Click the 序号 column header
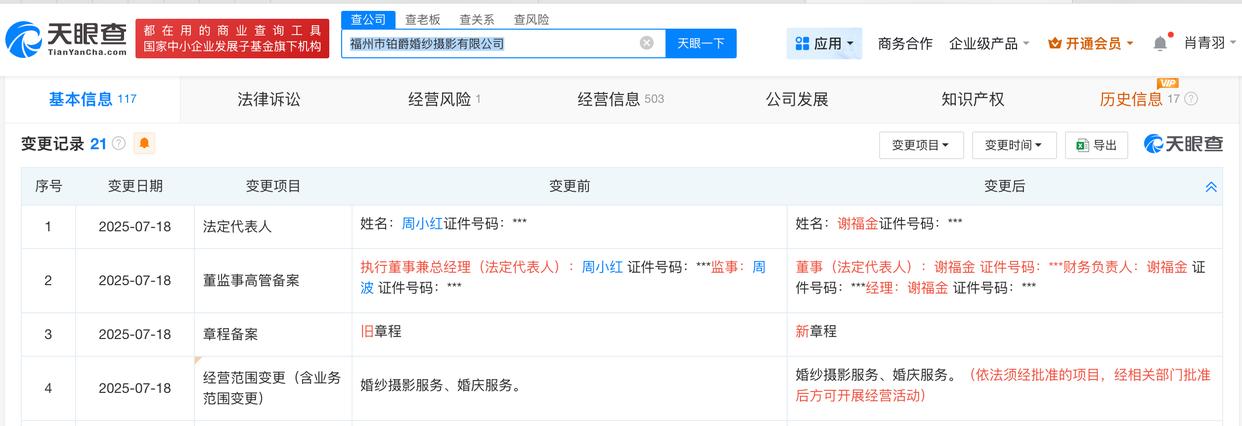The height and width of the screenshot is (426, 1242). tap(48, 186)
